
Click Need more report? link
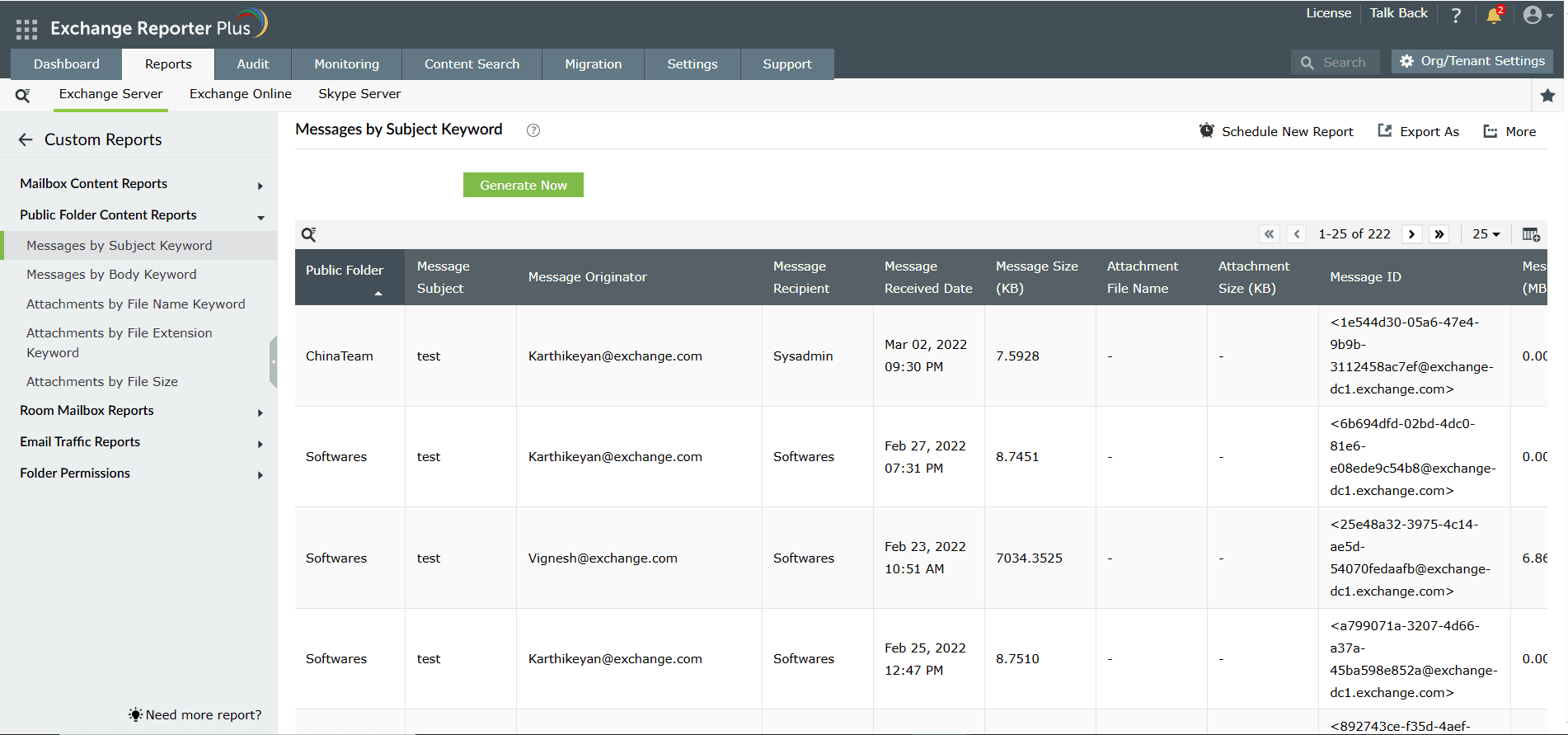[x=195, y=715]
